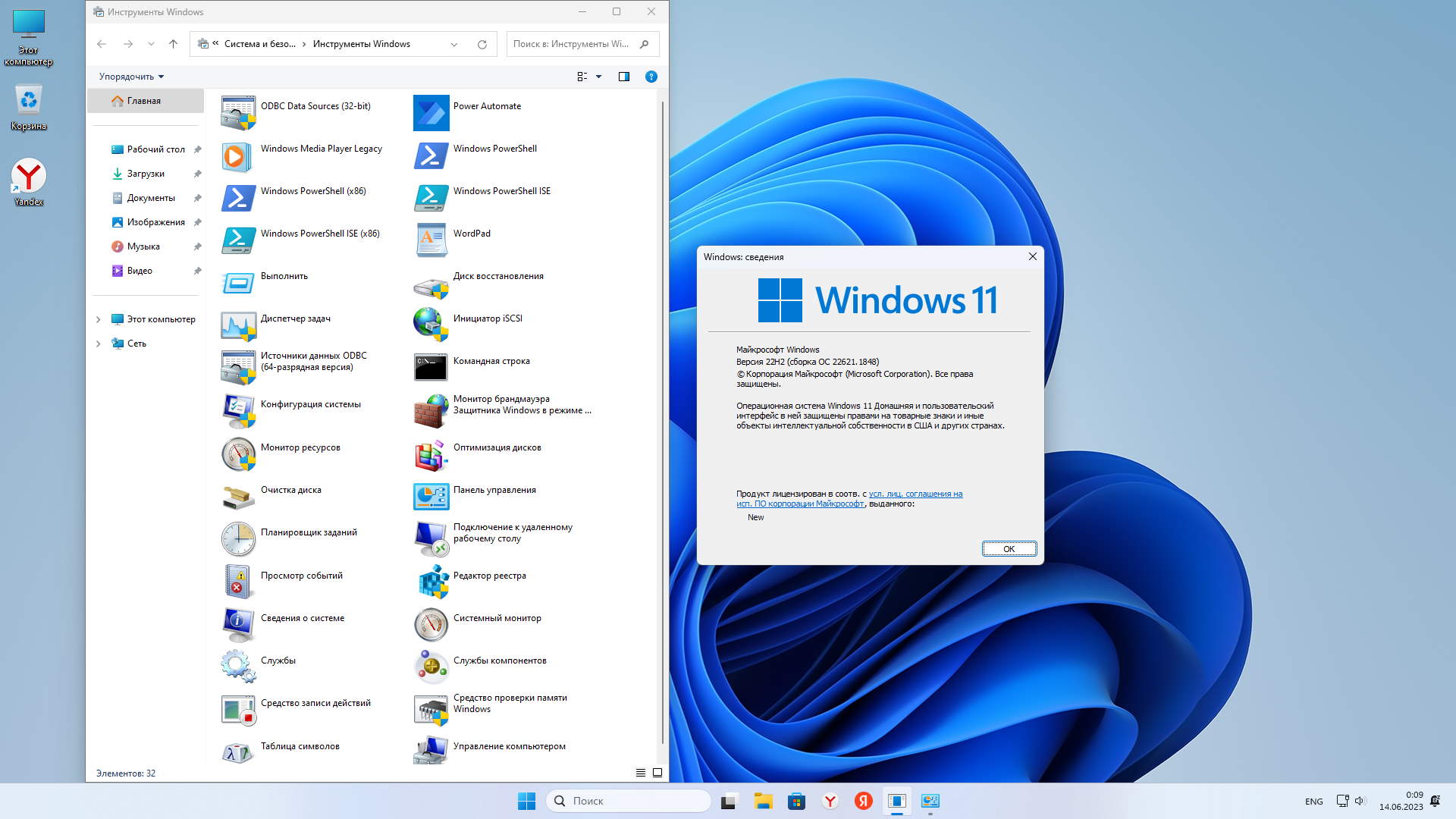Open the Services (Службы) gear icon

[238, 667]
